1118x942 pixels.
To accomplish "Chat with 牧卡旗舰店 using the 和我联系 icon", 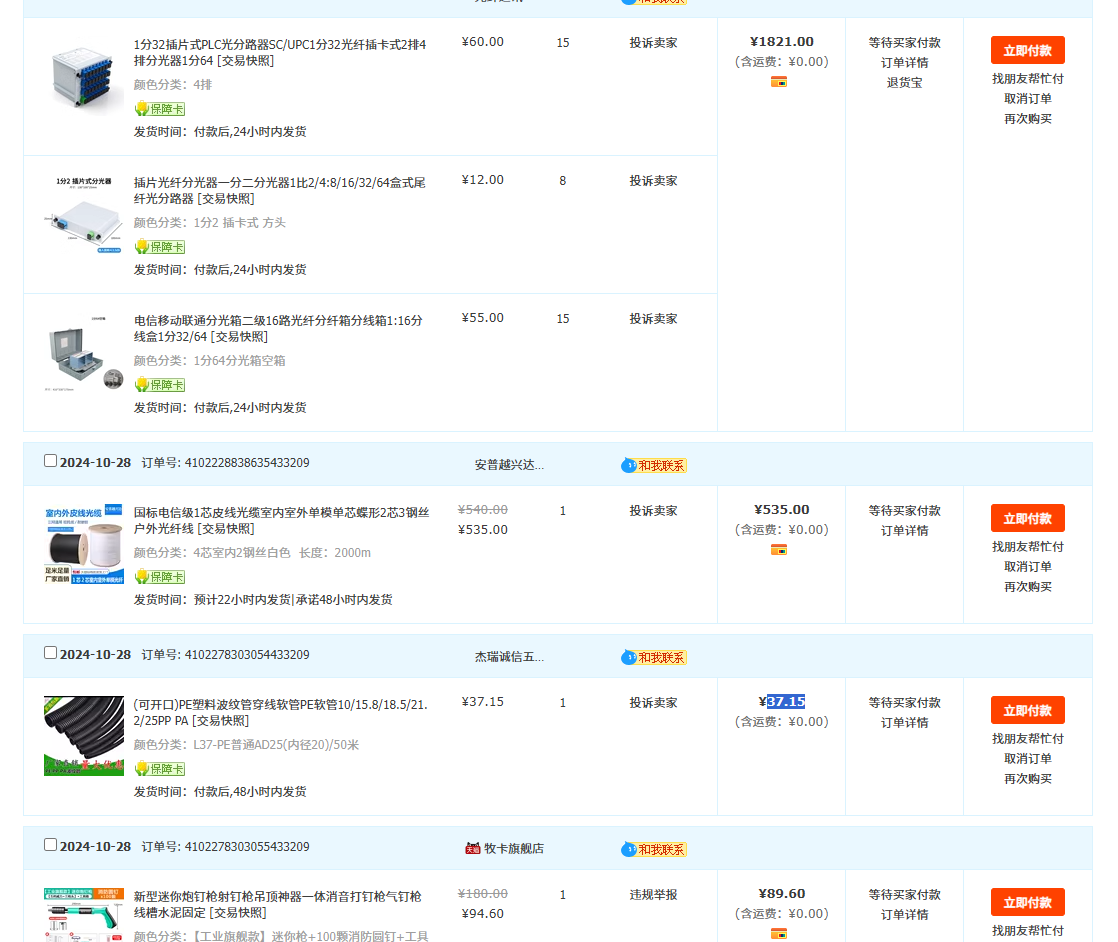I will coord(654,849).
